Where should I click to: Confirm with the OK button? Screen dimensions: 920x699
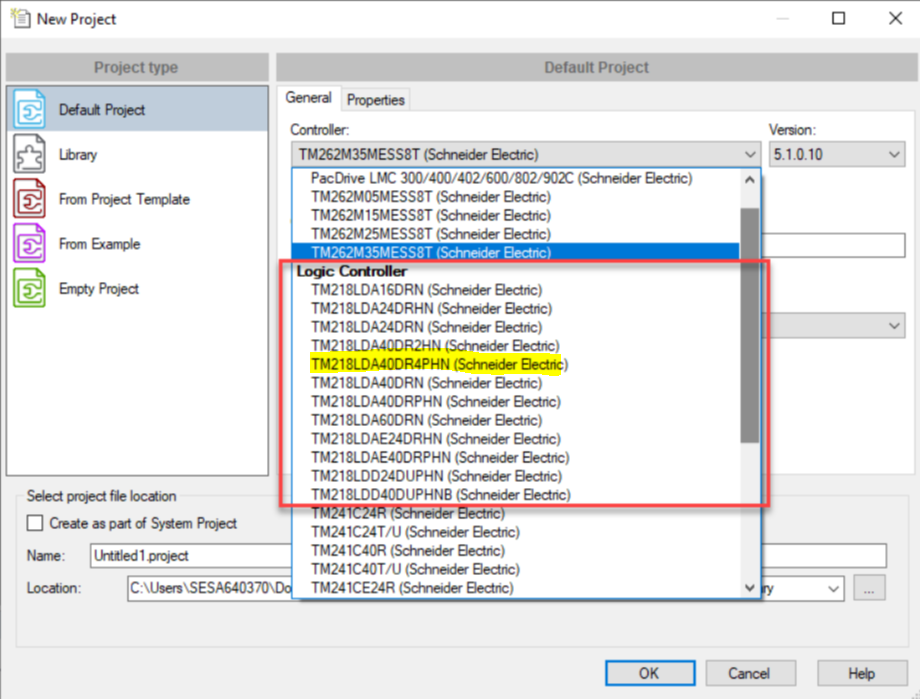(x=650, y=673)
